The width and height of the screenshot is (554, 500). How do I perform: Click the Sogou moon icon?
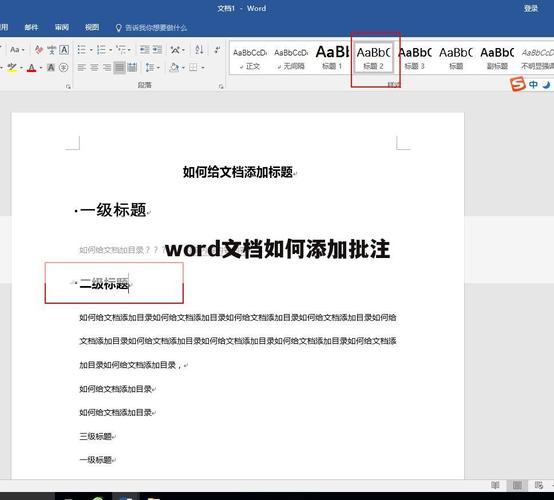point(546,84)
